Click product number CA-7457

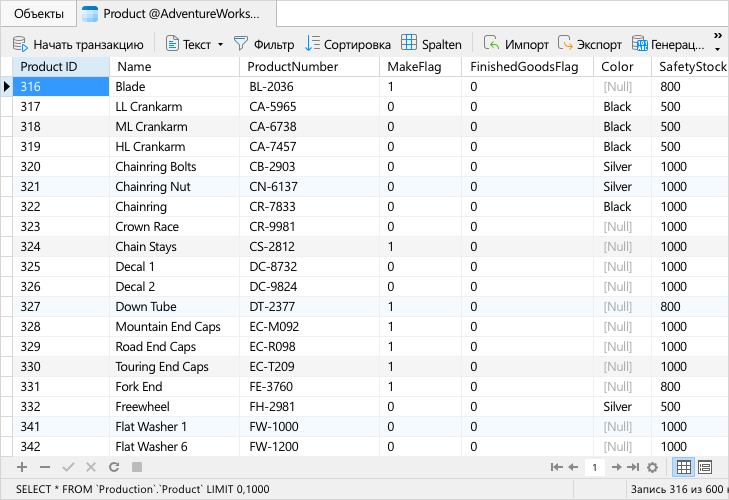310,147
